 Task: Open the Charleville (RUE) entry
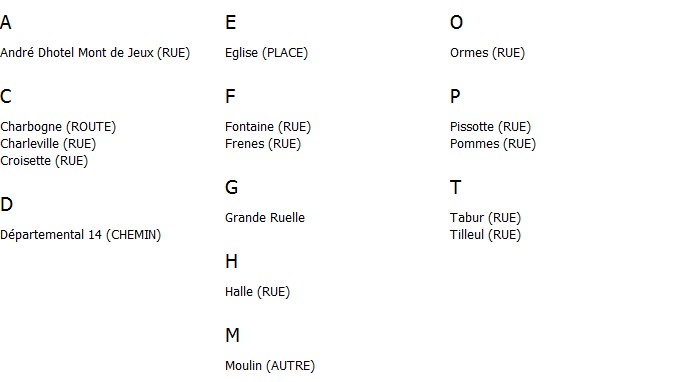(48, 144)
